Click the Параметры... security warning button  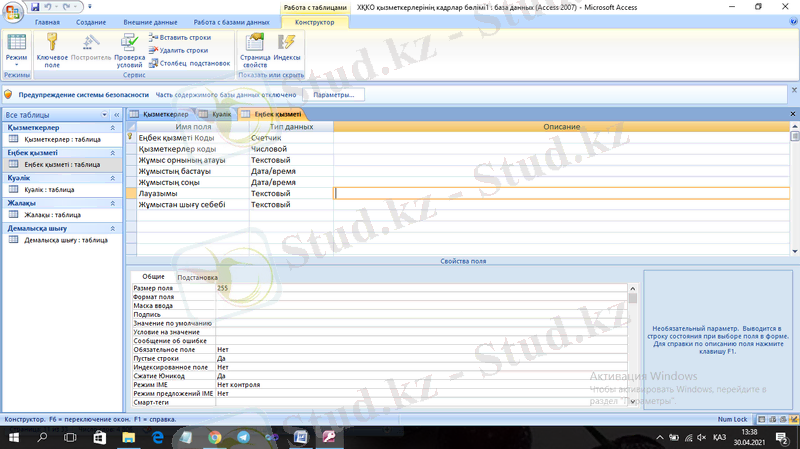[332, 94]
